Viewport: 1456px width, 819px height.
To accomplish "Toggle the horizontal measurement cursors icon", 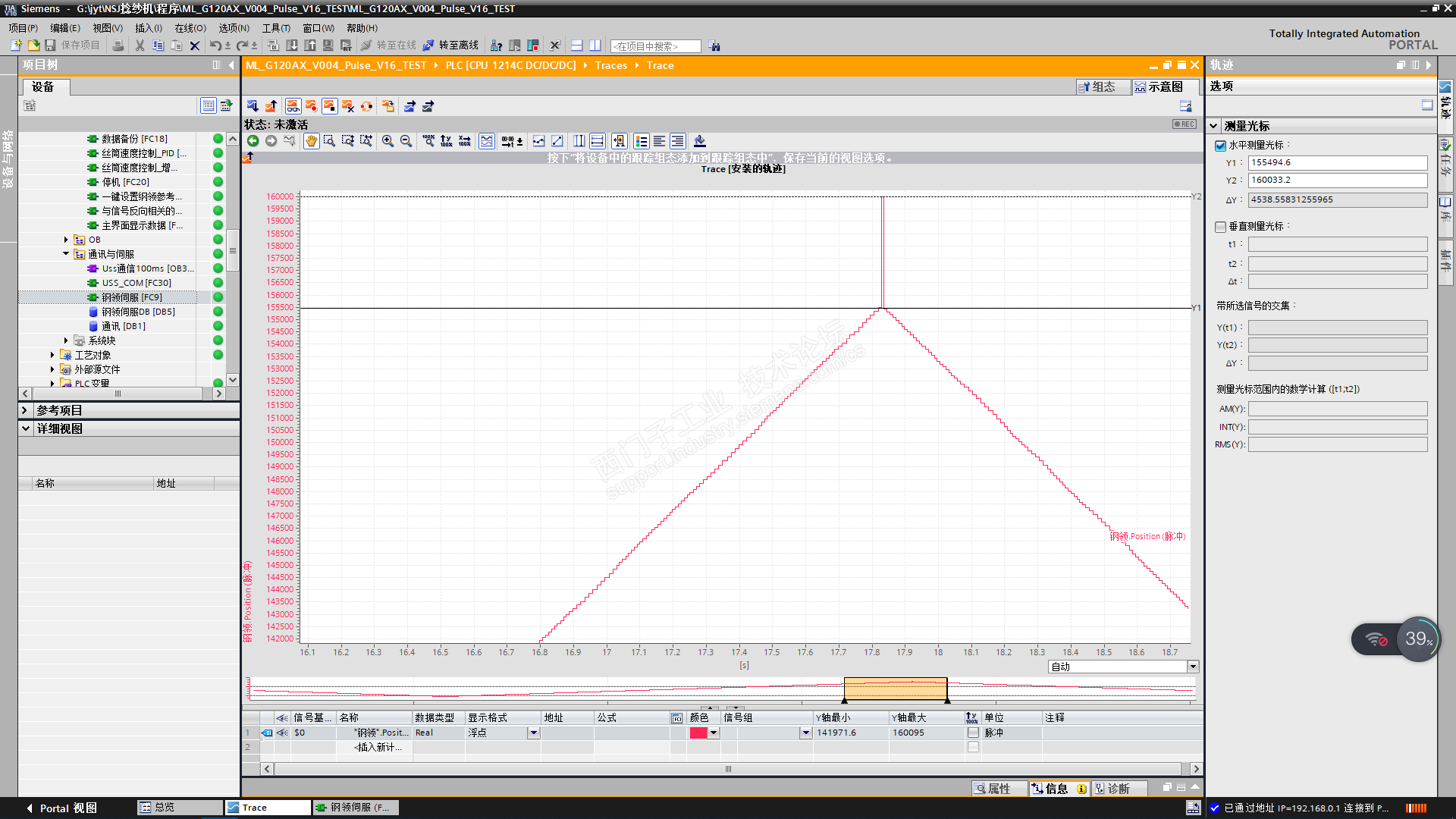I will [598, 141].
